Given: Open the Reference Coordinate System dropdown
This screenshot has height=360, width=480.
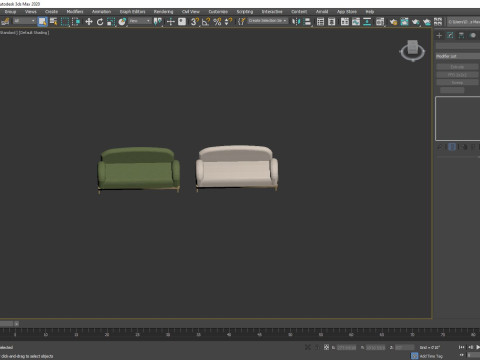Looking at the screenshot, I should (140, 21).
